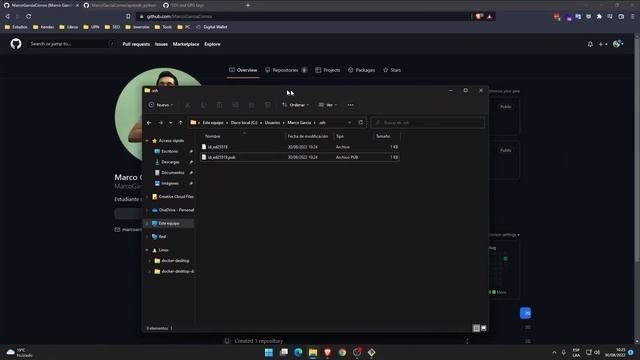Image resolution: width=640 pixels, height=360 pixels.
Task: Open the GitHub create-new plus menu
Action: pos(603,44)
